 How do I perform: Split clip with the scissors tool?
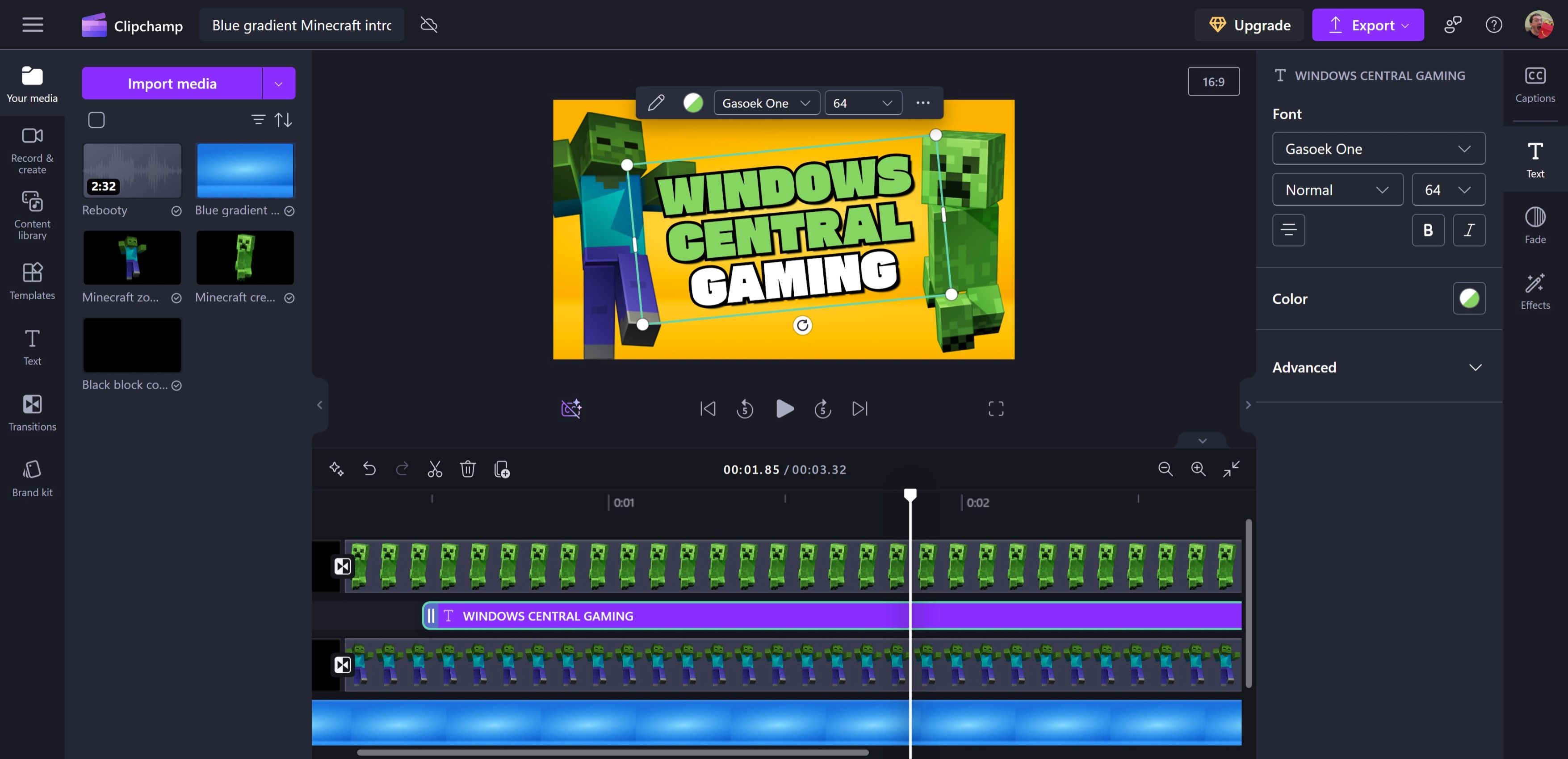point(435,469)
